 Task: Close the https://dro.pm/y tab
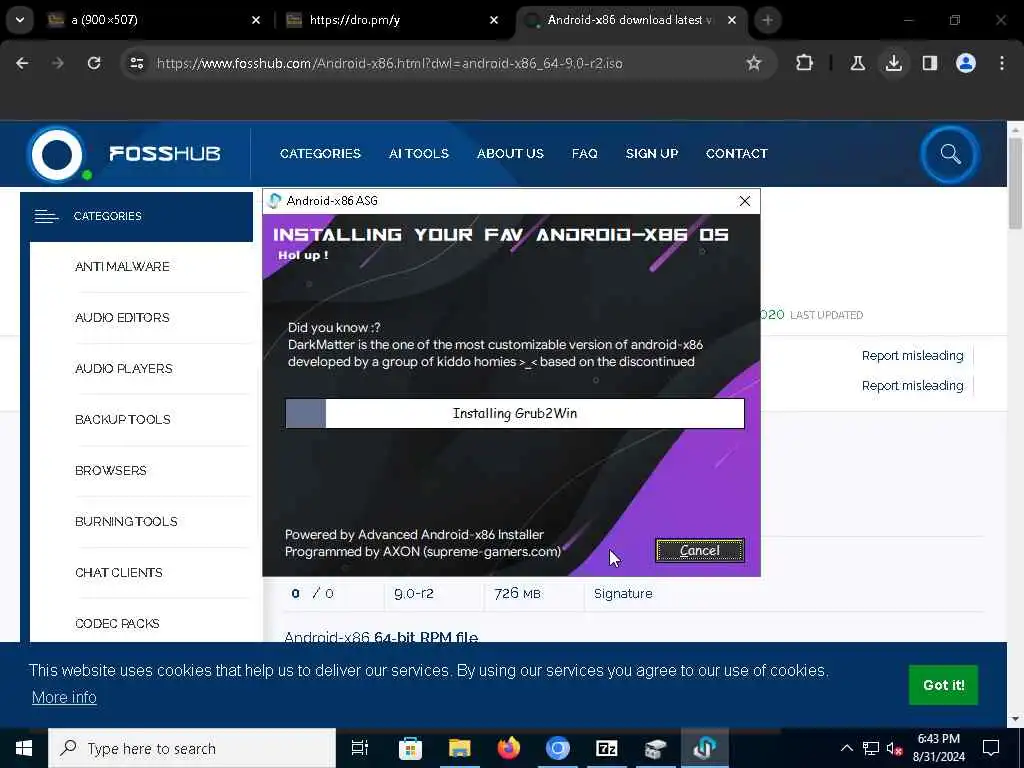494,20
